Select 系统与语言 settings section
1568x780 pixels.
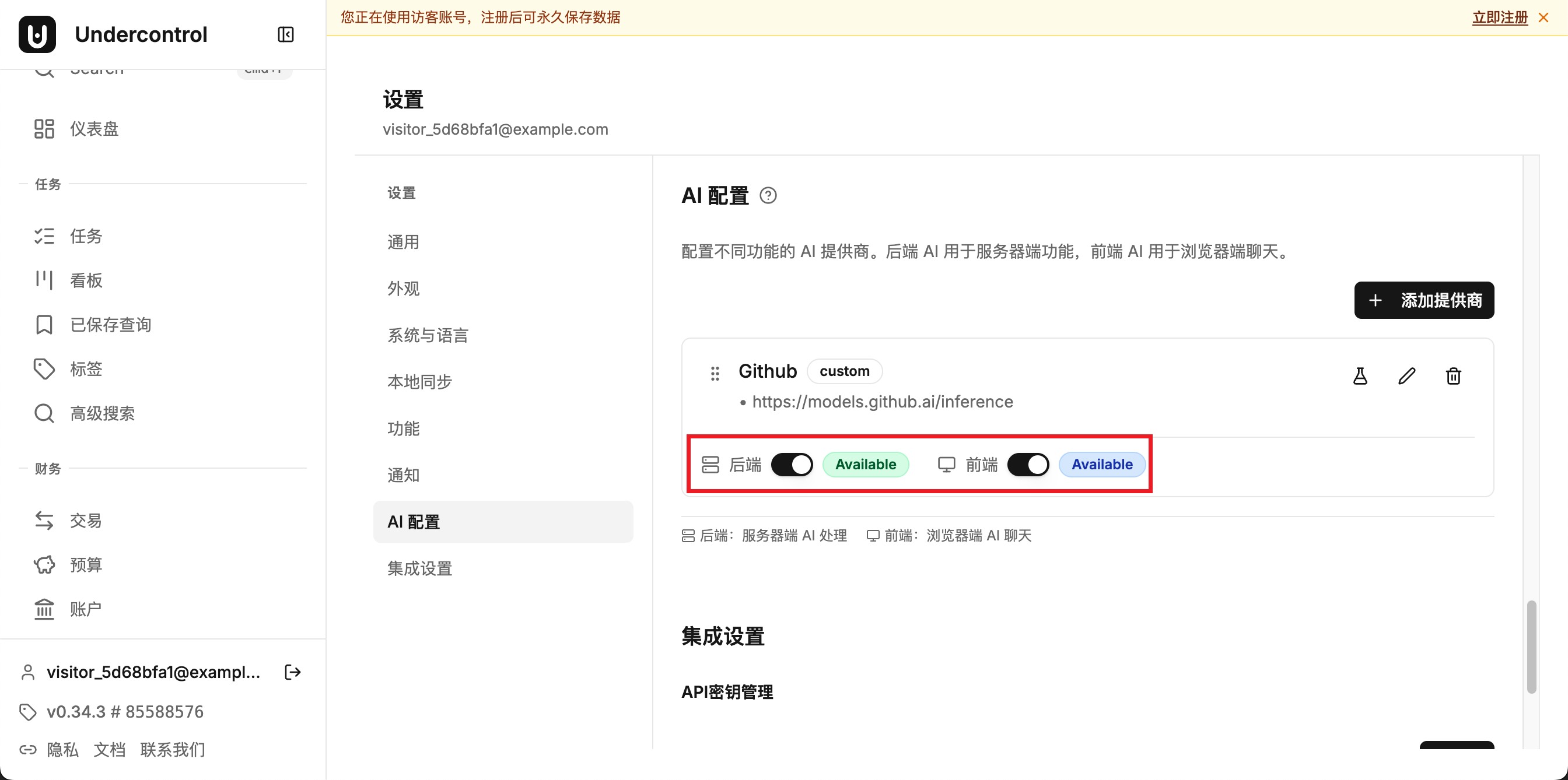503,335
